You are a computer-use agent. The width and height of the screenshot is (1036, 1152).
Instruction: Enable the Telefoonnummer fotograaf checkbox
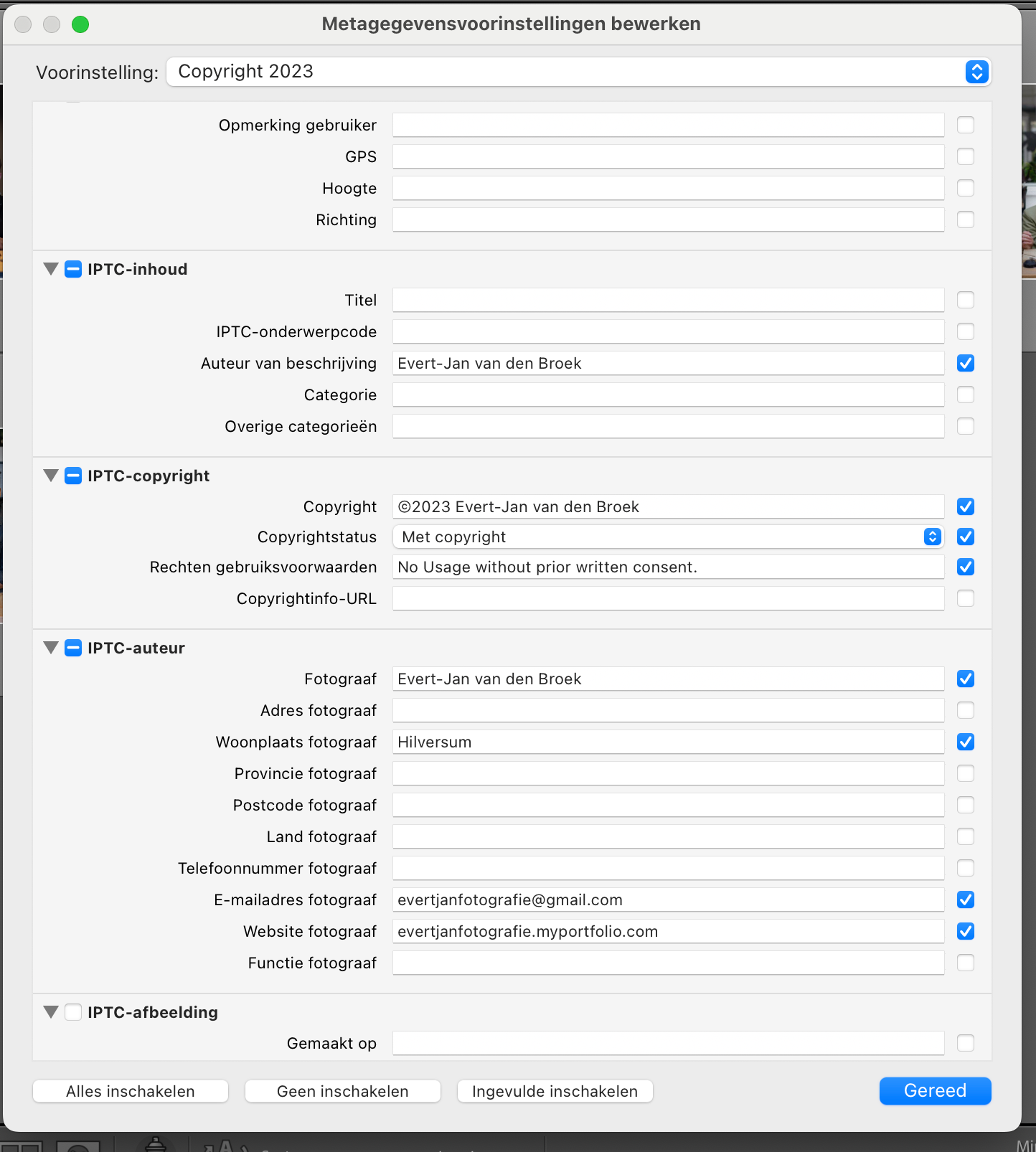(966, 868)
